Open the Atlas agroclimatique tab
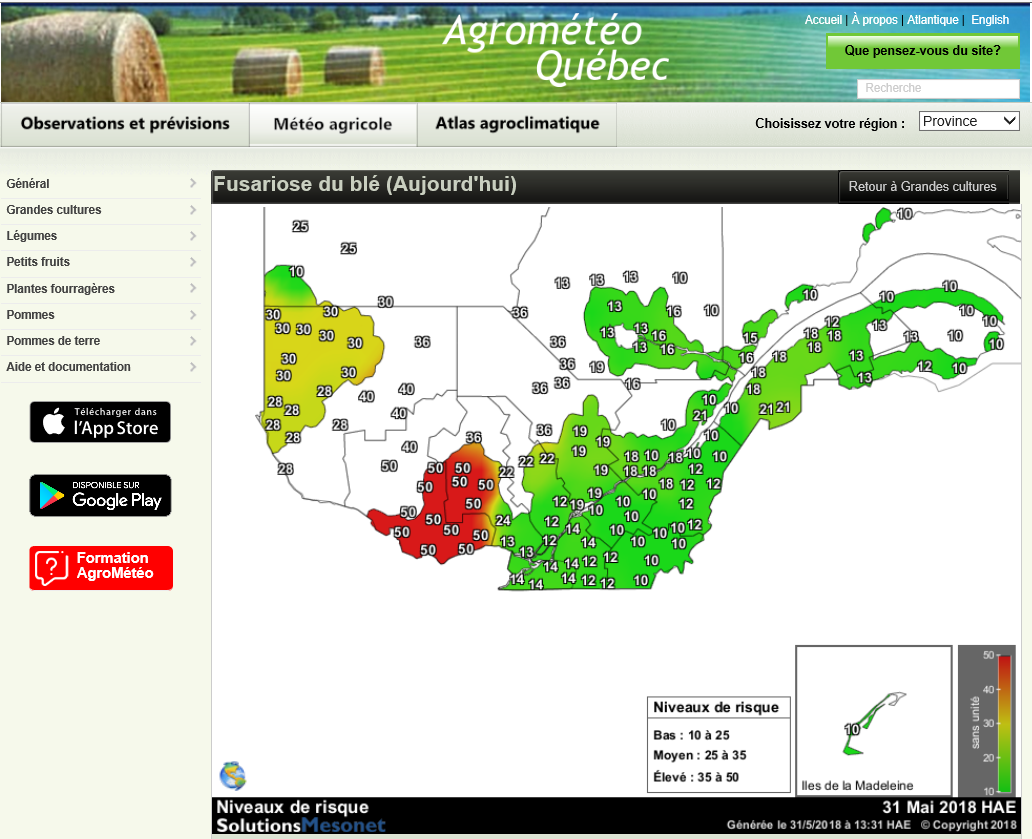 tap(517, 124)
